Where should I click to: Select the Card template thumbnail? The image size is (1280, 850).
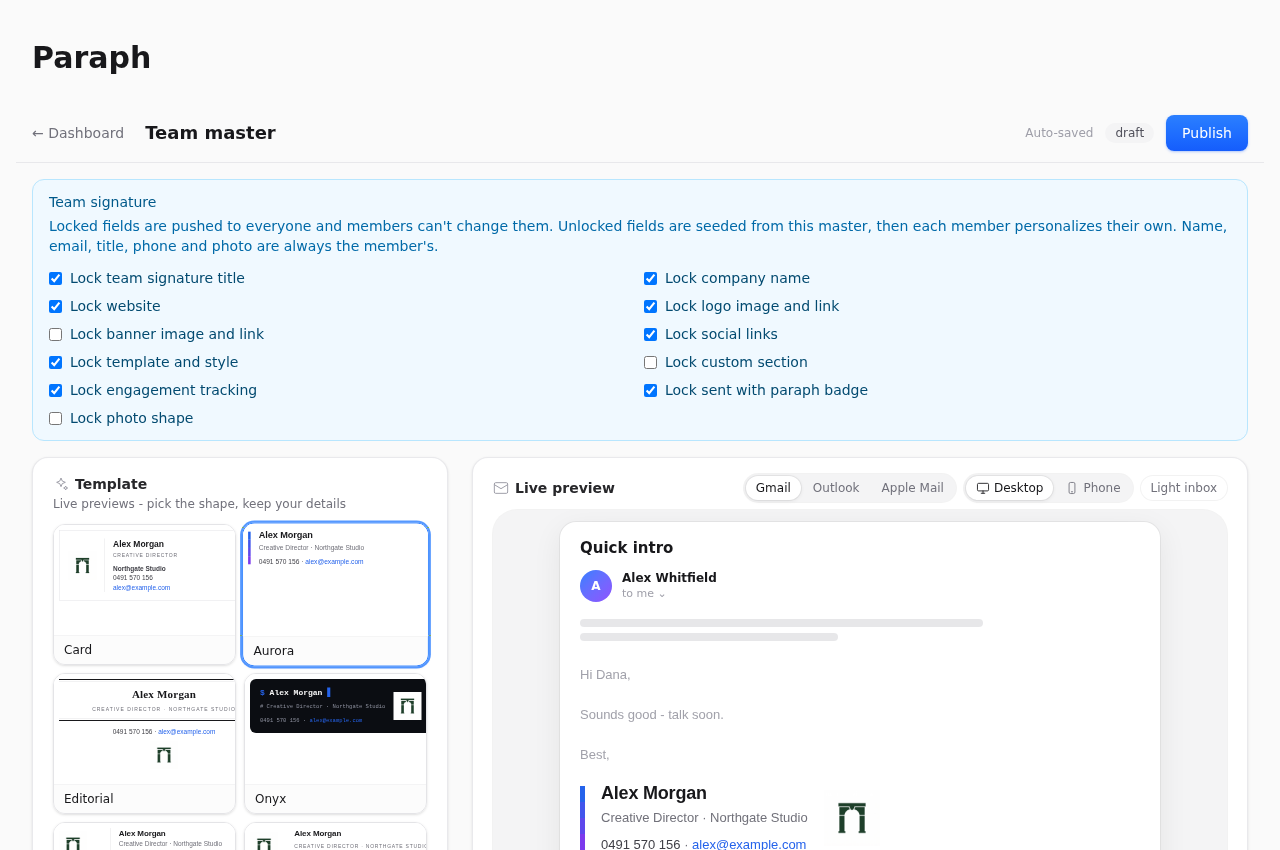[x=145, y=594]
